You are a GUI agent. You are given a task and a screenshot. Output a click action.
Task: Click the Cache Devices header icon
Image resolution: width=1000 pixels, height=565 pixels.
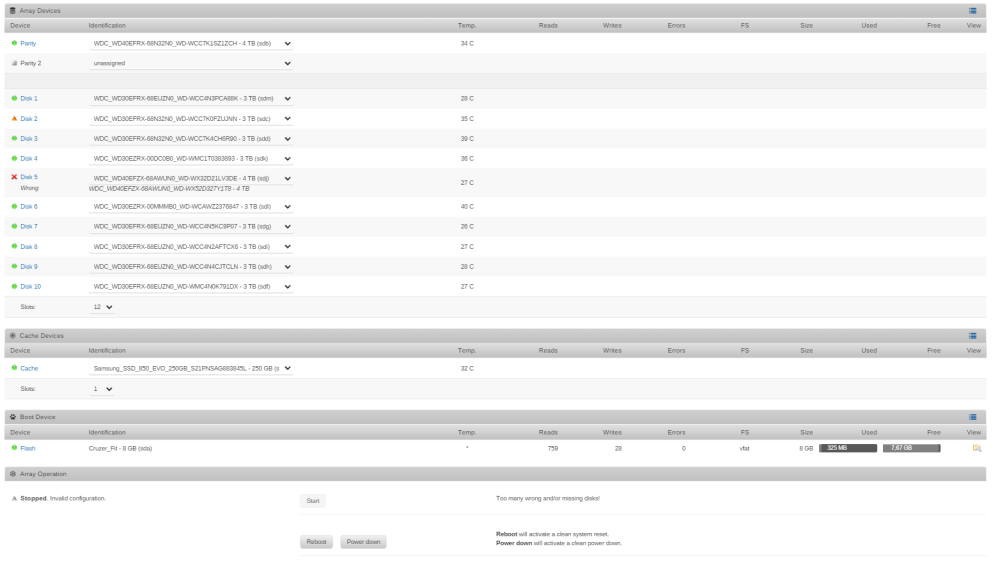pyautogui.click(x=12, y=335)
